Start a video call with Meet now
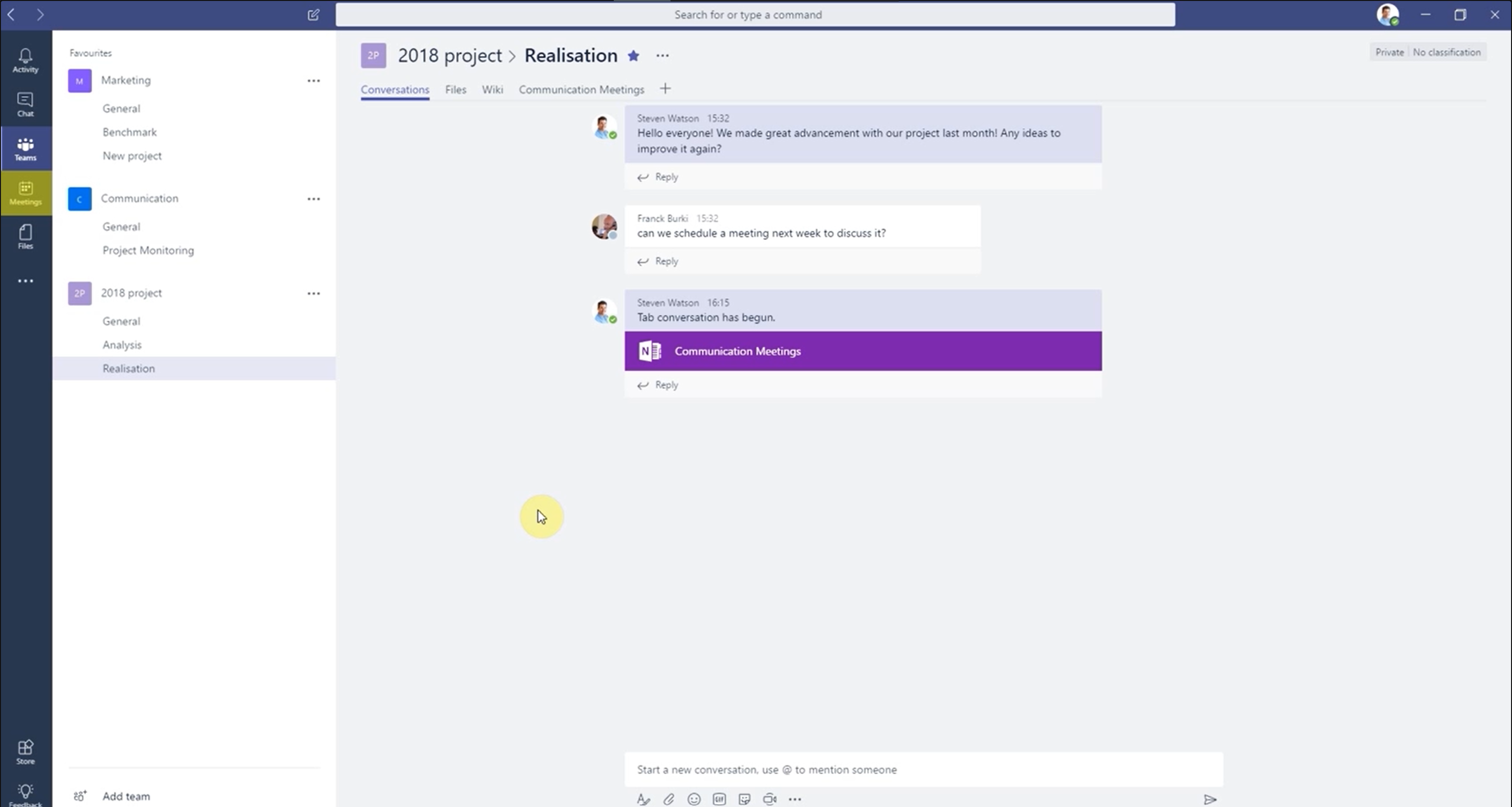 [770, 799]
